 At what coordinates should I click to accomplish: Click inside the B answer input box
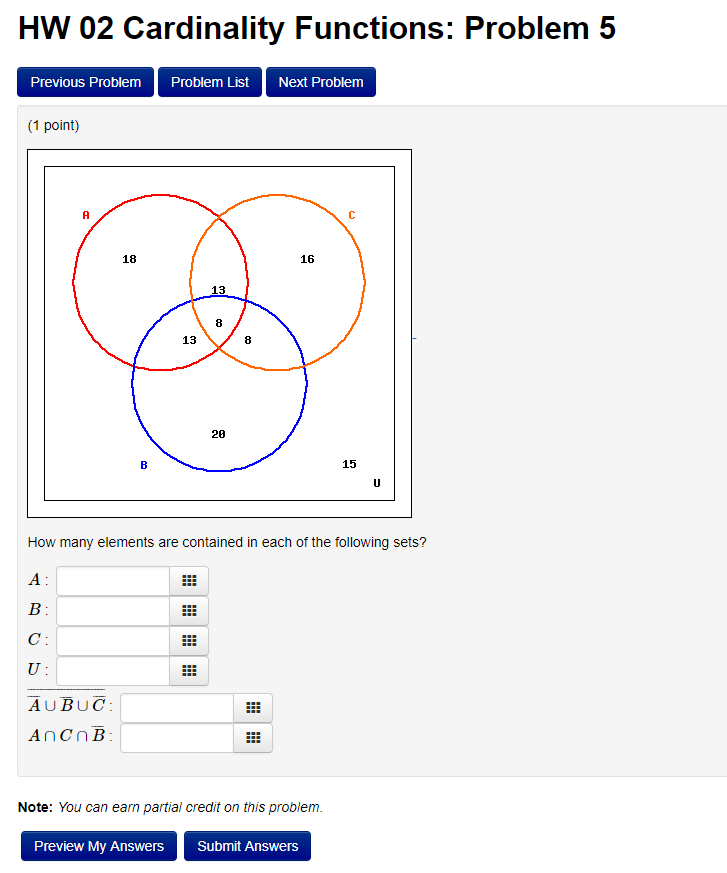112,610
